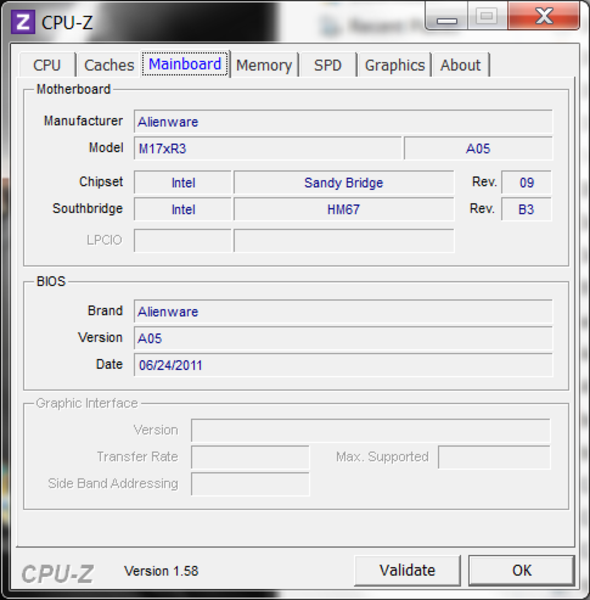Switch to the Graphics tab
Viewport: 590px width, 600px height.
coord(395,65)
